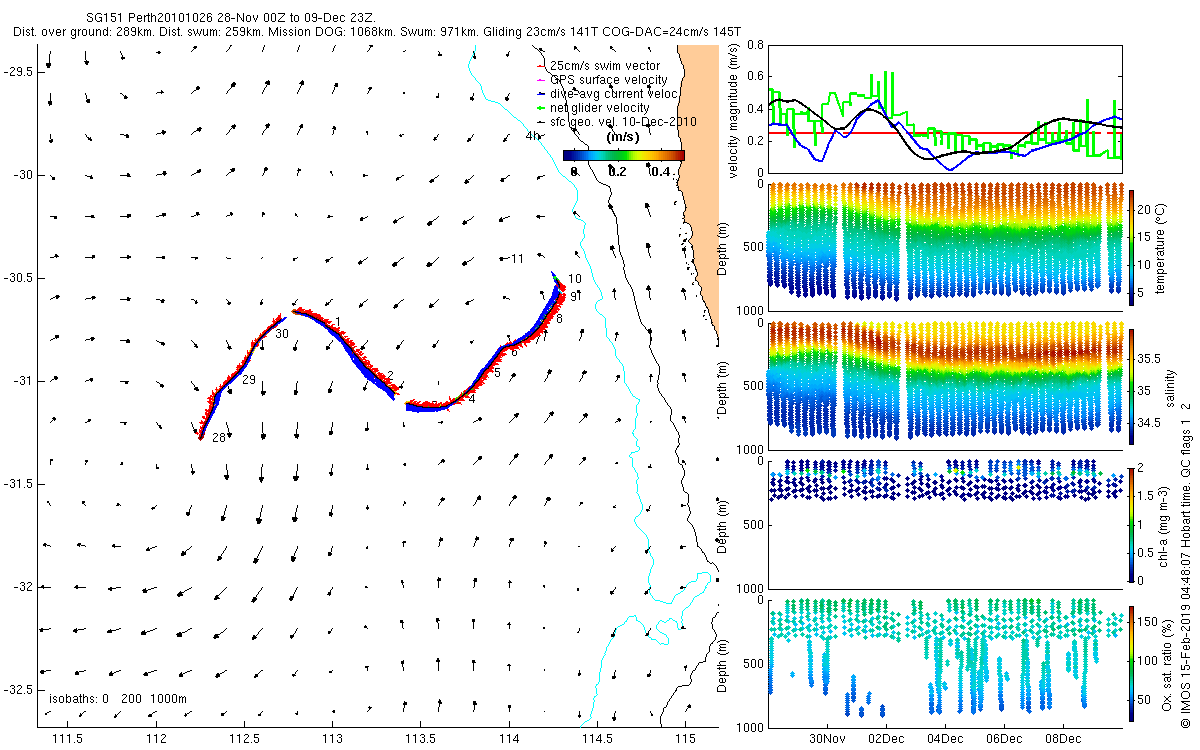Click the day "29" marker on the glider track
Viewport: 1200px width, 750px height.
(x=248, y=380)
